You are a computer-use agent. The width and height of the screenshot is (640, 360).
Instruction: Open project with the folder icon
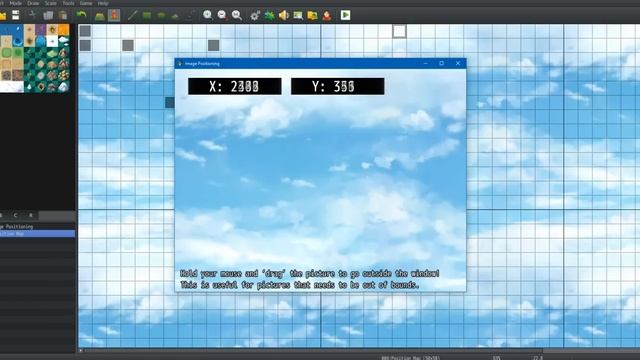pyautogui.click(x=2, y=16)
